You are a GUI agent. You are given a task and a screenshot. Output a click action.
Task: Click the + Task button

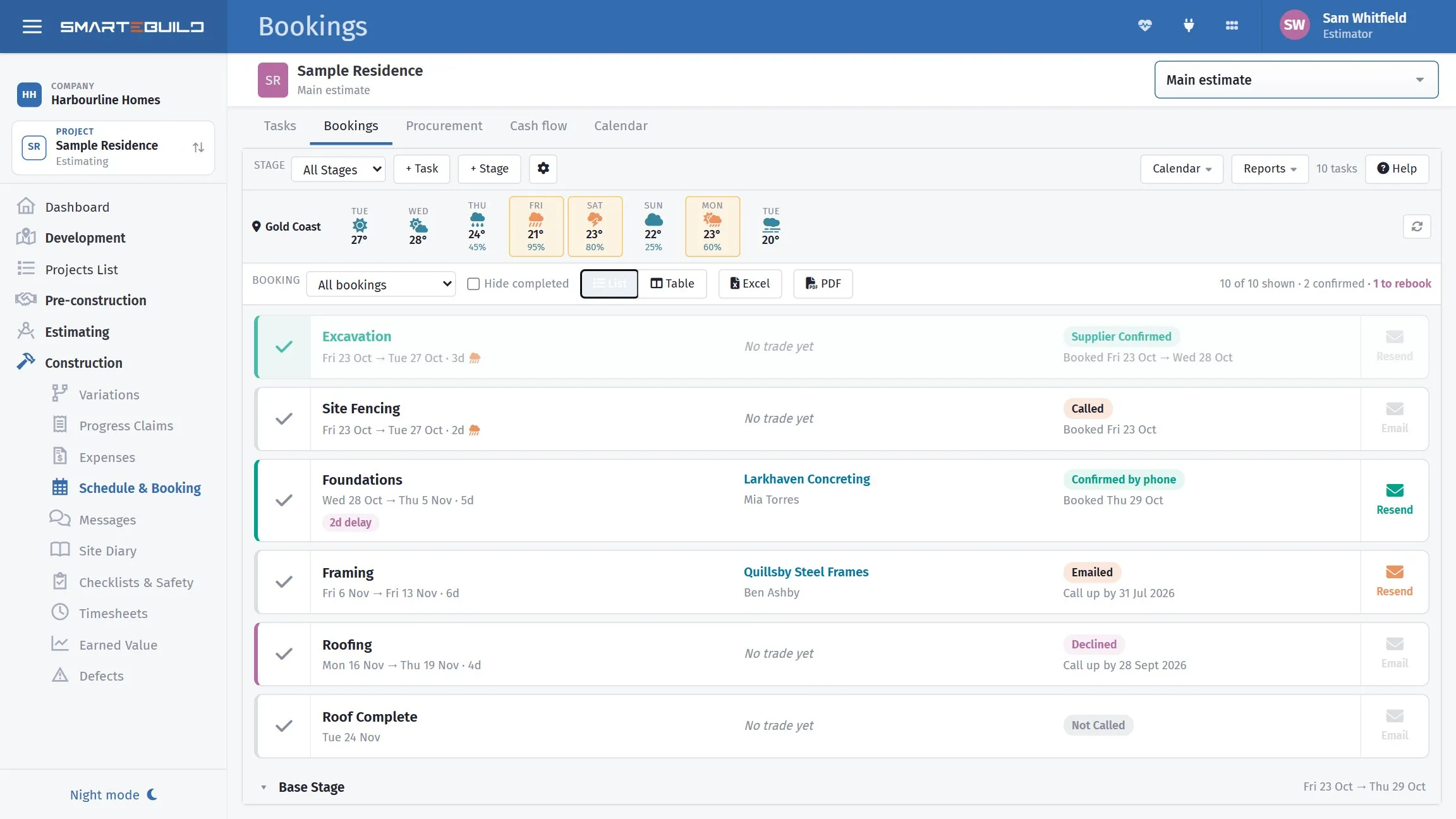point(422,169)
